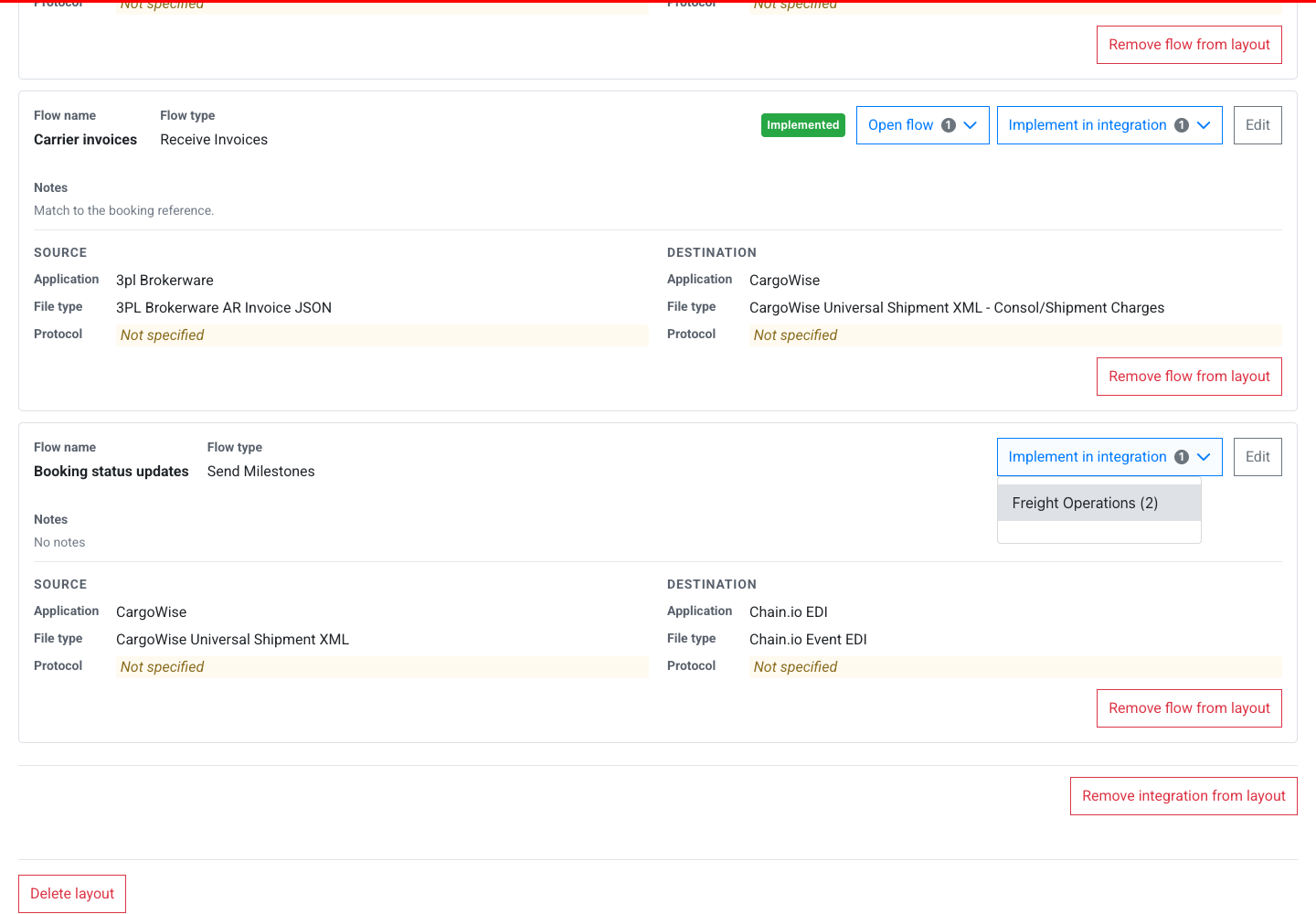Expand 'Implement in integration' for Booking status updates
This screenshot has height=914, width=1316.
point(1109,457)
